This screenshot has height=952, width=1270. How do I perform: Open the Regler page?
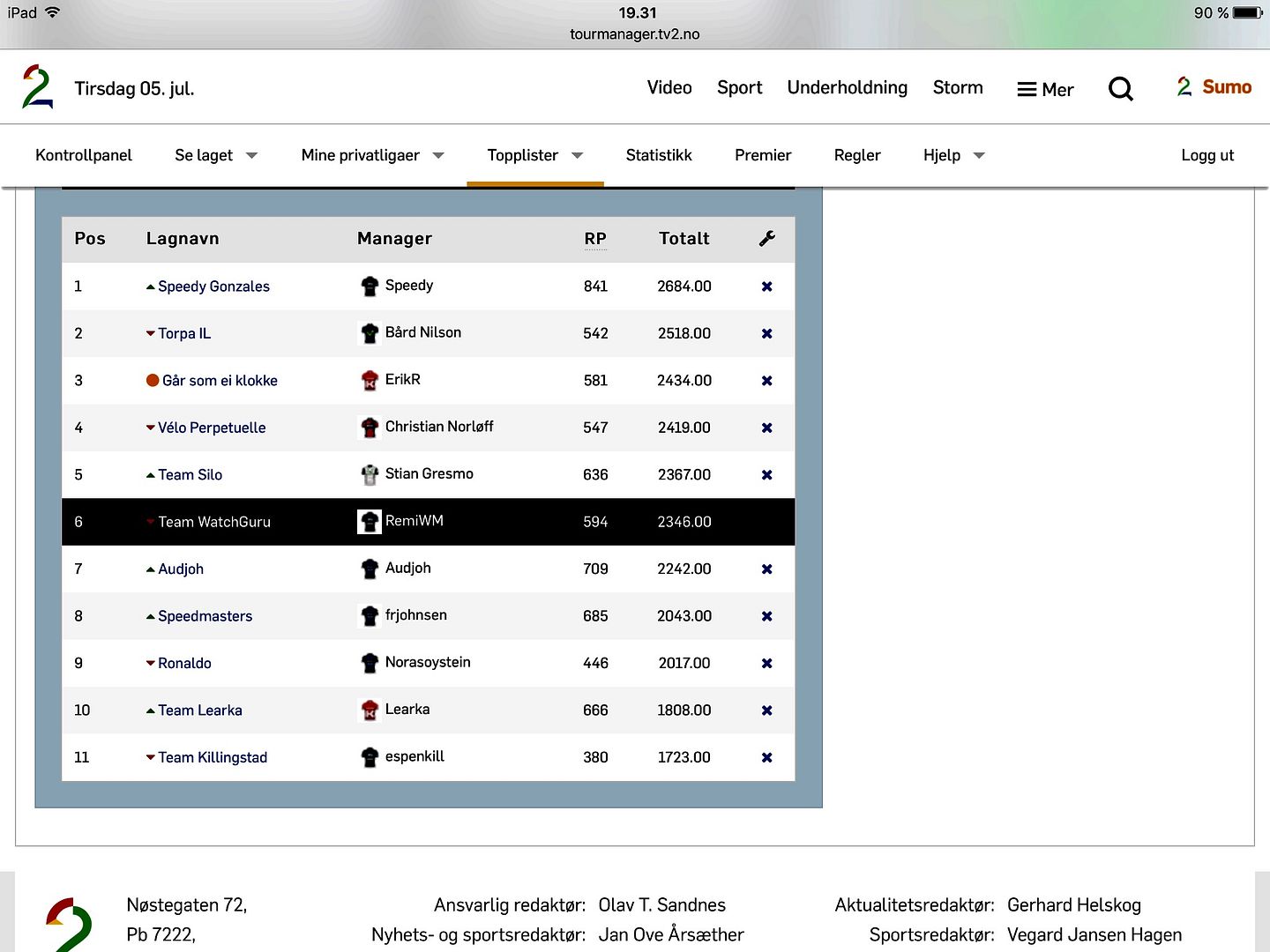pyautogui.click(x=857, y=155)
